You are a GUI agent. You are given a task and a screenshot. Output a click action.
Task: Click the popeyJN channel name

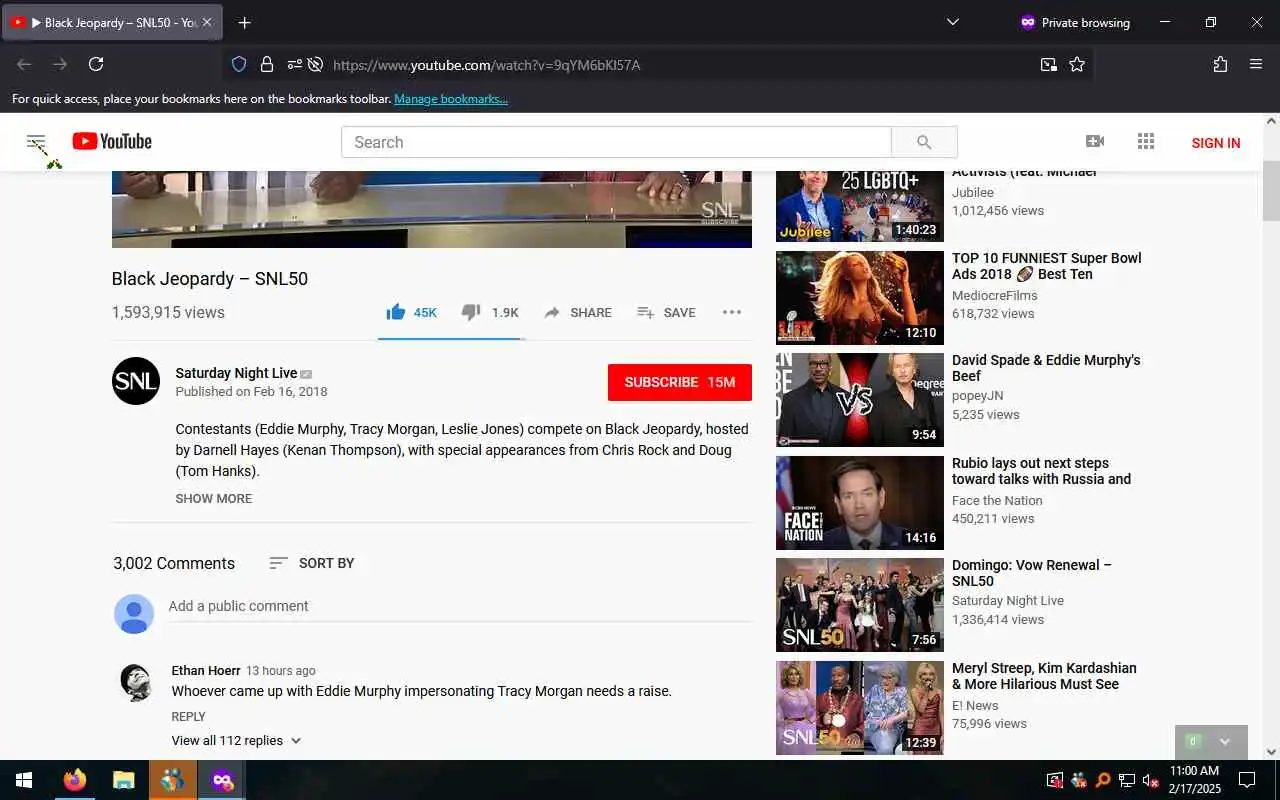coord(978,396)
